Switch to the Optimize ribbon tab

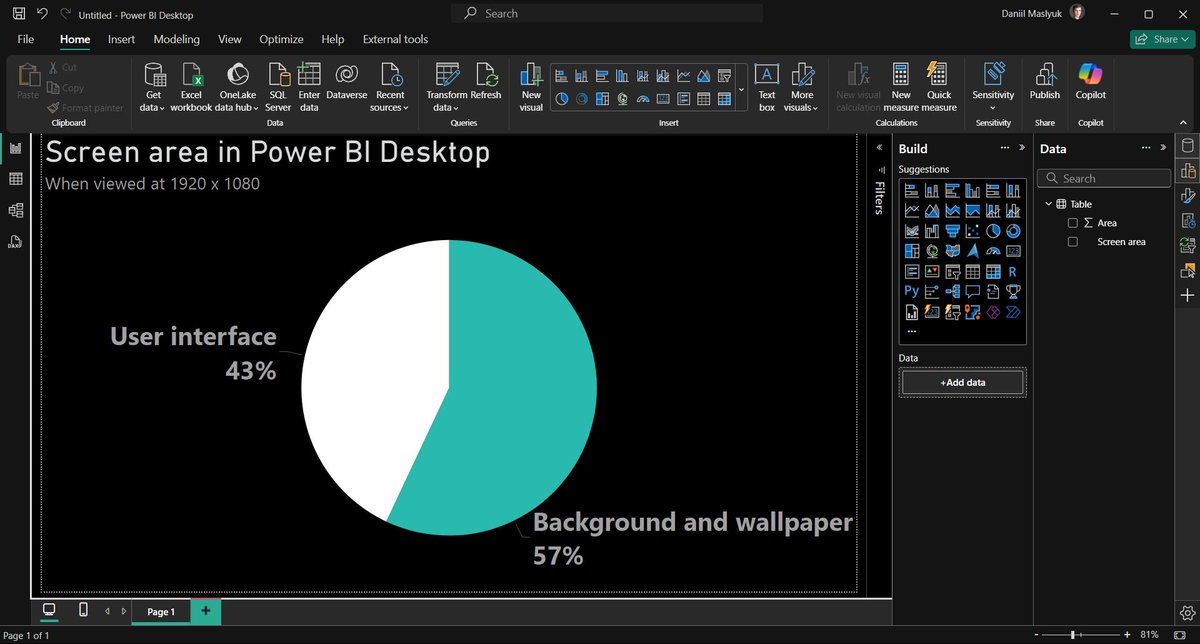(281, 39)
